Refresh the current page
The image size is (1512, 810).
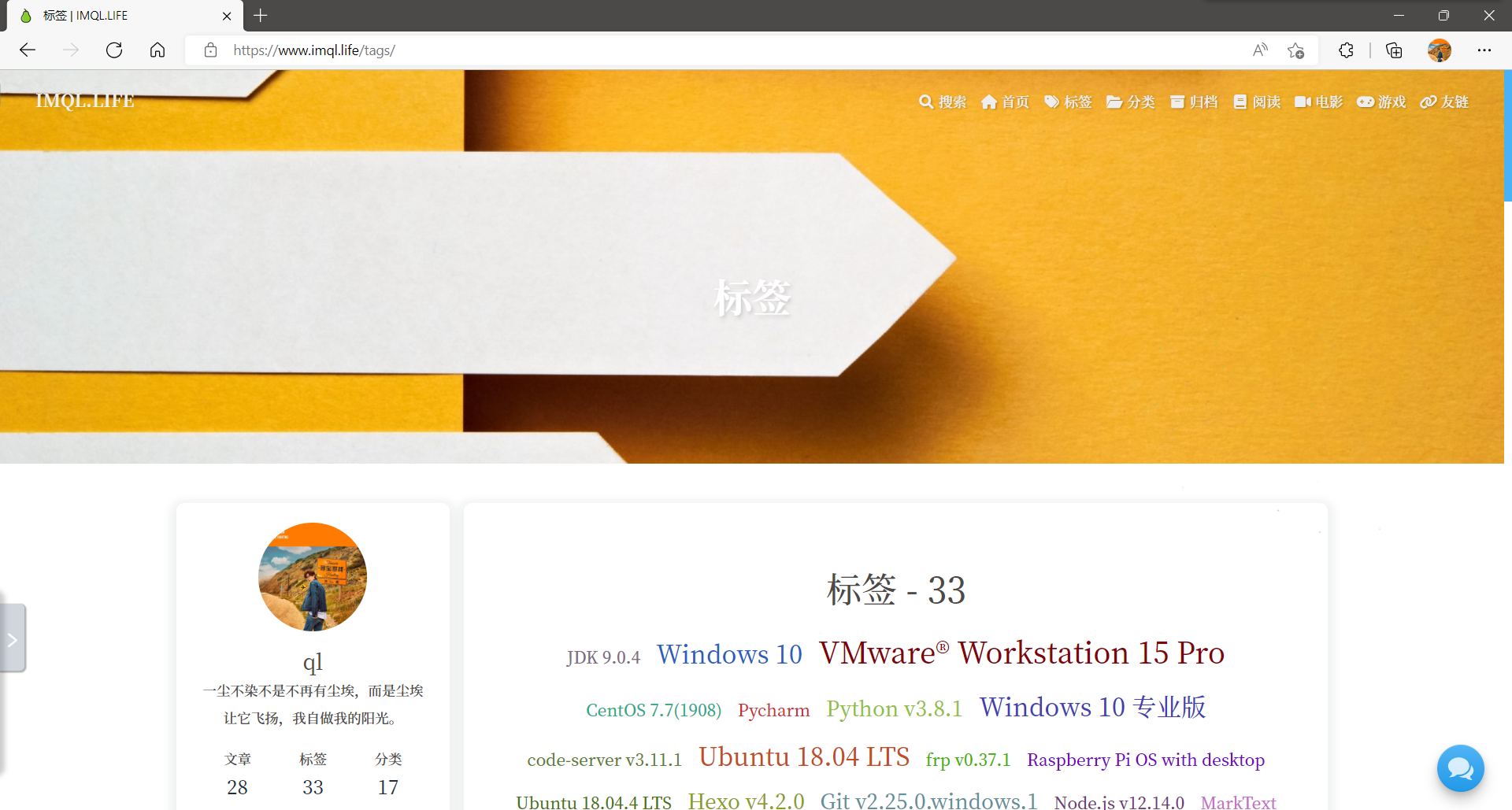(114, 50)
